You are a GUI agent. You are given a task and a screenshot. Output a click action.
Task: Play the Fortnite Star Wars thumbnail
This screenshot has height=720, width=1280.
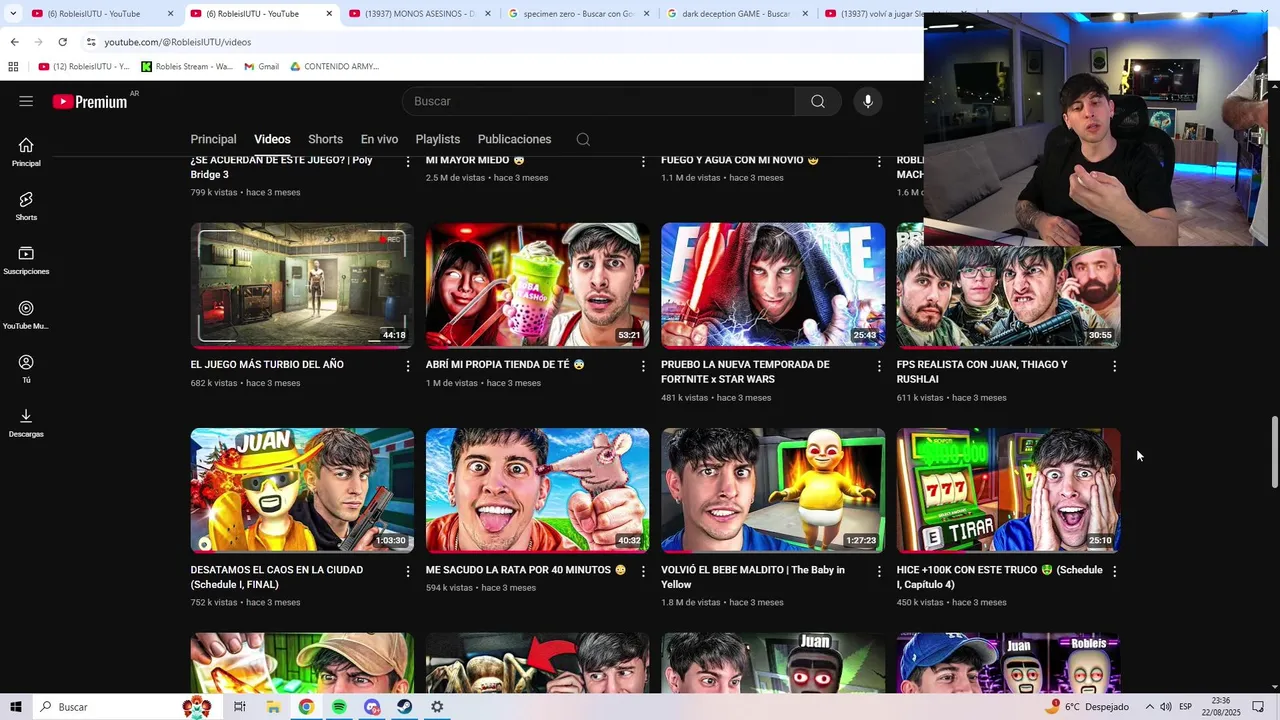tap(773, 285)
